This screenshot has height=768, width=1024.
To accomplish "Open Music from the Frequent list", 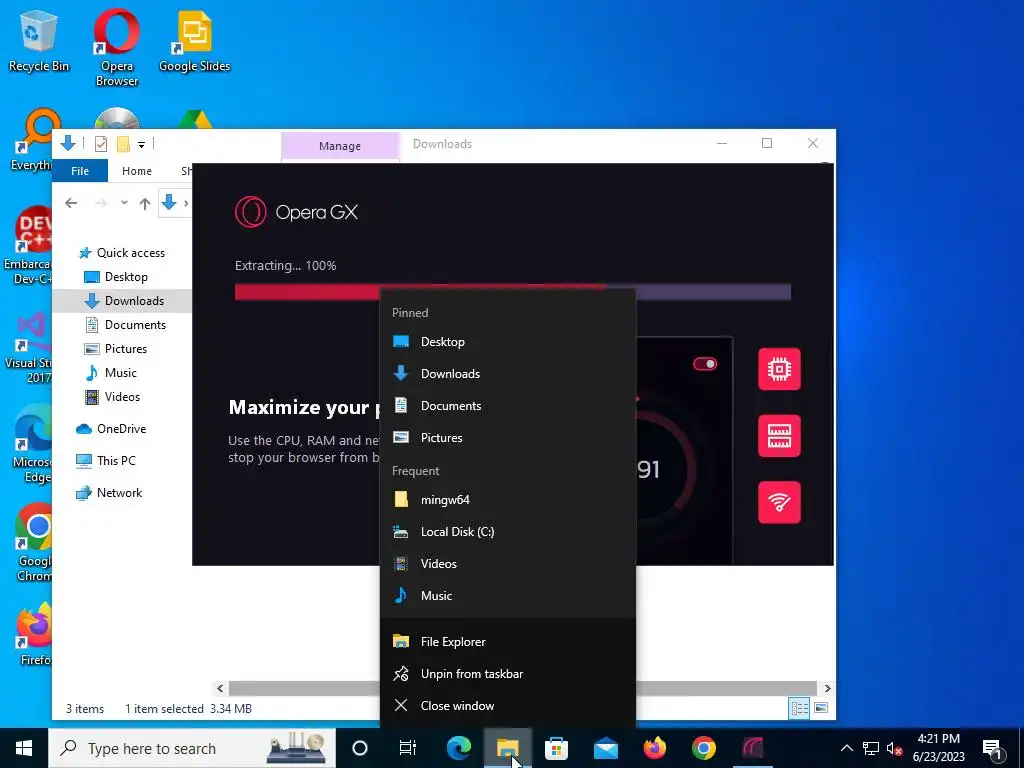I will click(507, 596).
